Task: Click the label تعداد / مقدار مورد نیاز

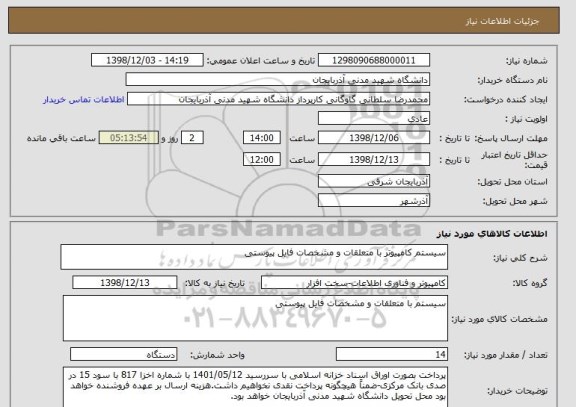Action: coord(506,355)
